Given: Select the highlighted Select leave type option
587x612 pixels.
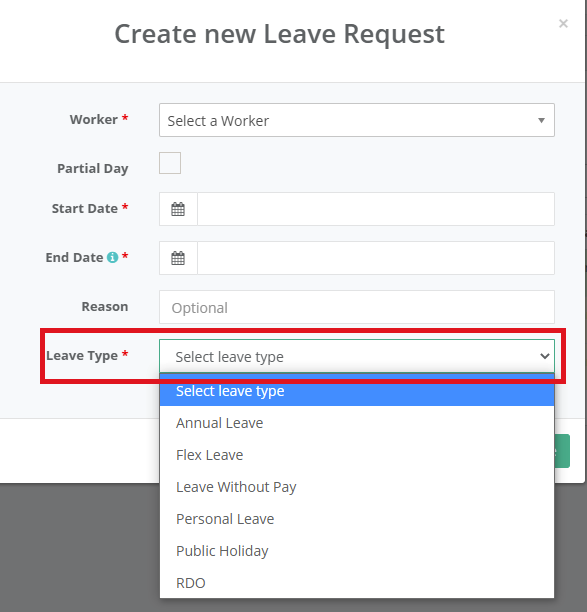Looking at the screenshot, I should click(357, 391).
